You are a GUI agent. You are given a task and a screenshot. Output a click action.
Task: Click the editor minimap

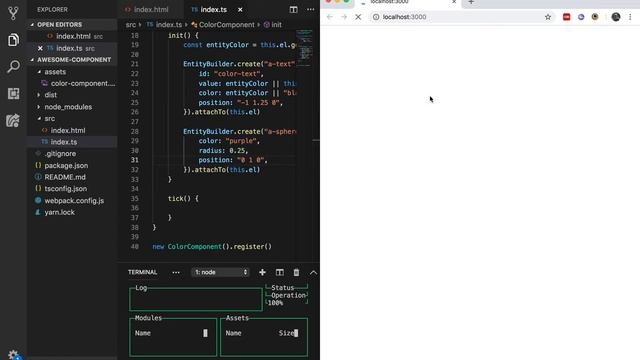[x=304, y=48]
